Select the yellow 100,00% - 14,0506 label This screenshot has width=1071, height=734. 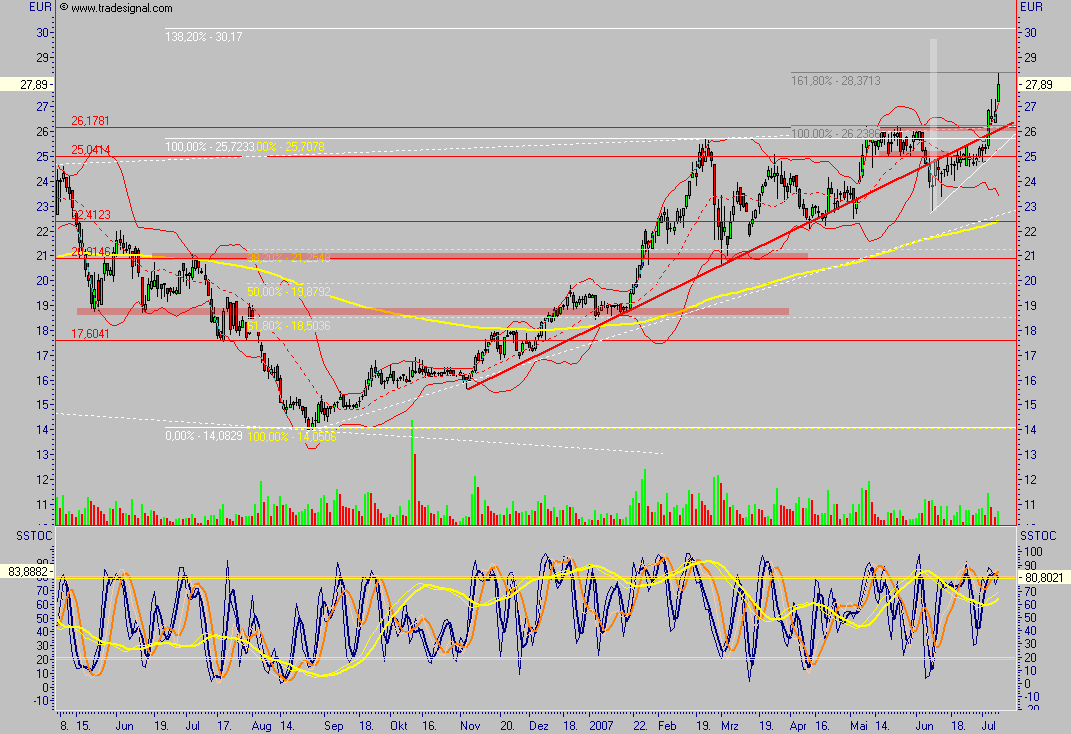pos(292,436)
